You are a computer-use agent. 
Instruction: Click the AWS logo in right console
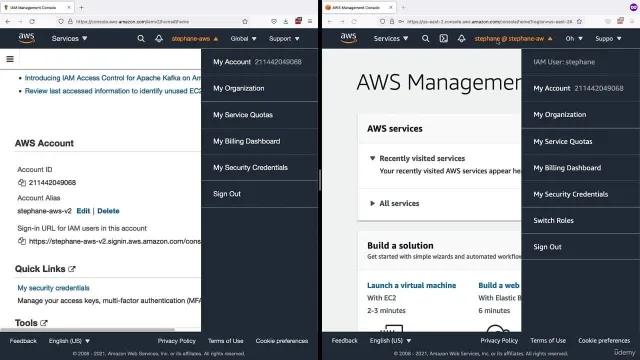pyautogui.click(x=348, y=38)
